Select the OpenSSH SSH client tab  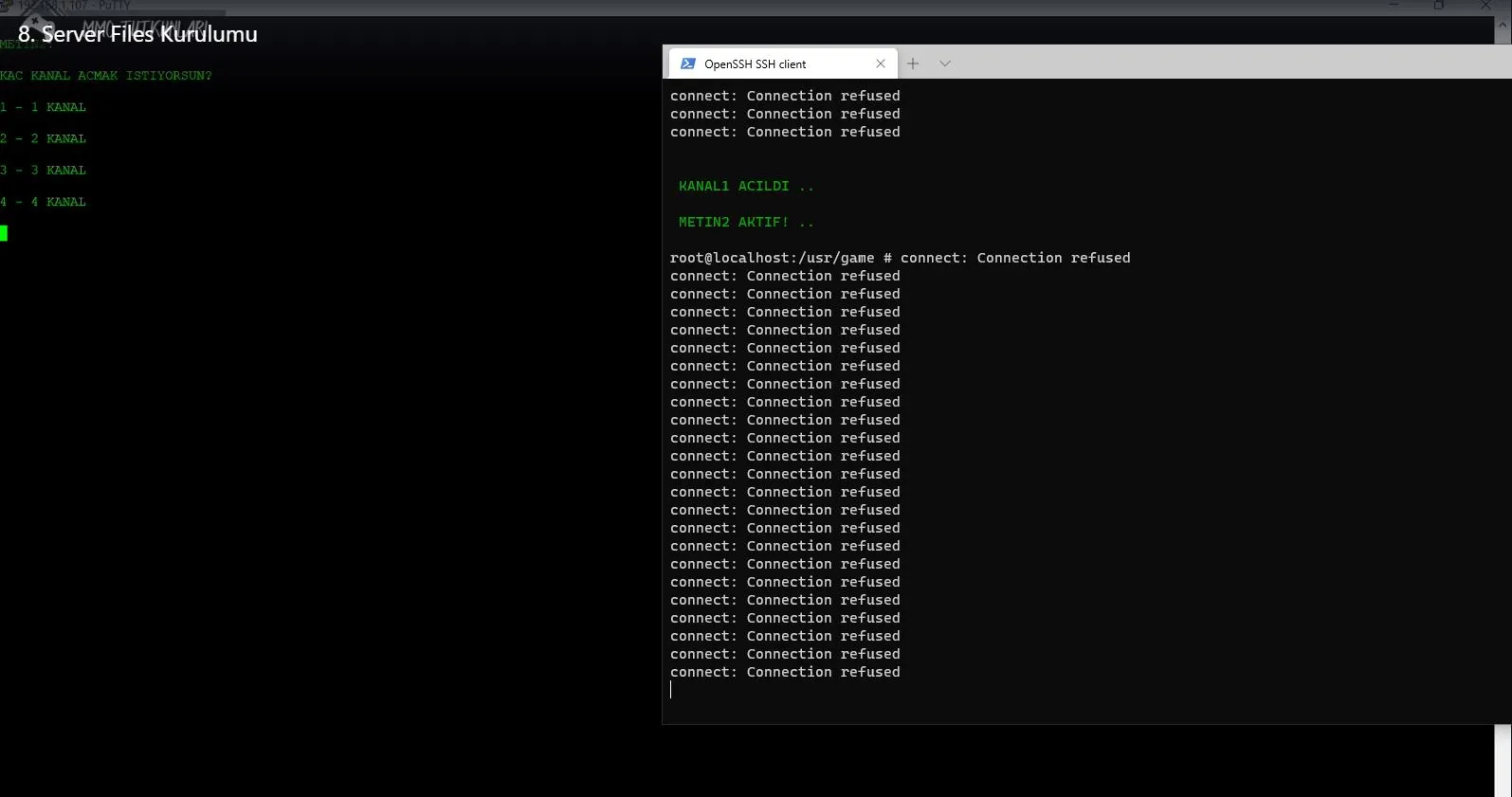point(782,63)
